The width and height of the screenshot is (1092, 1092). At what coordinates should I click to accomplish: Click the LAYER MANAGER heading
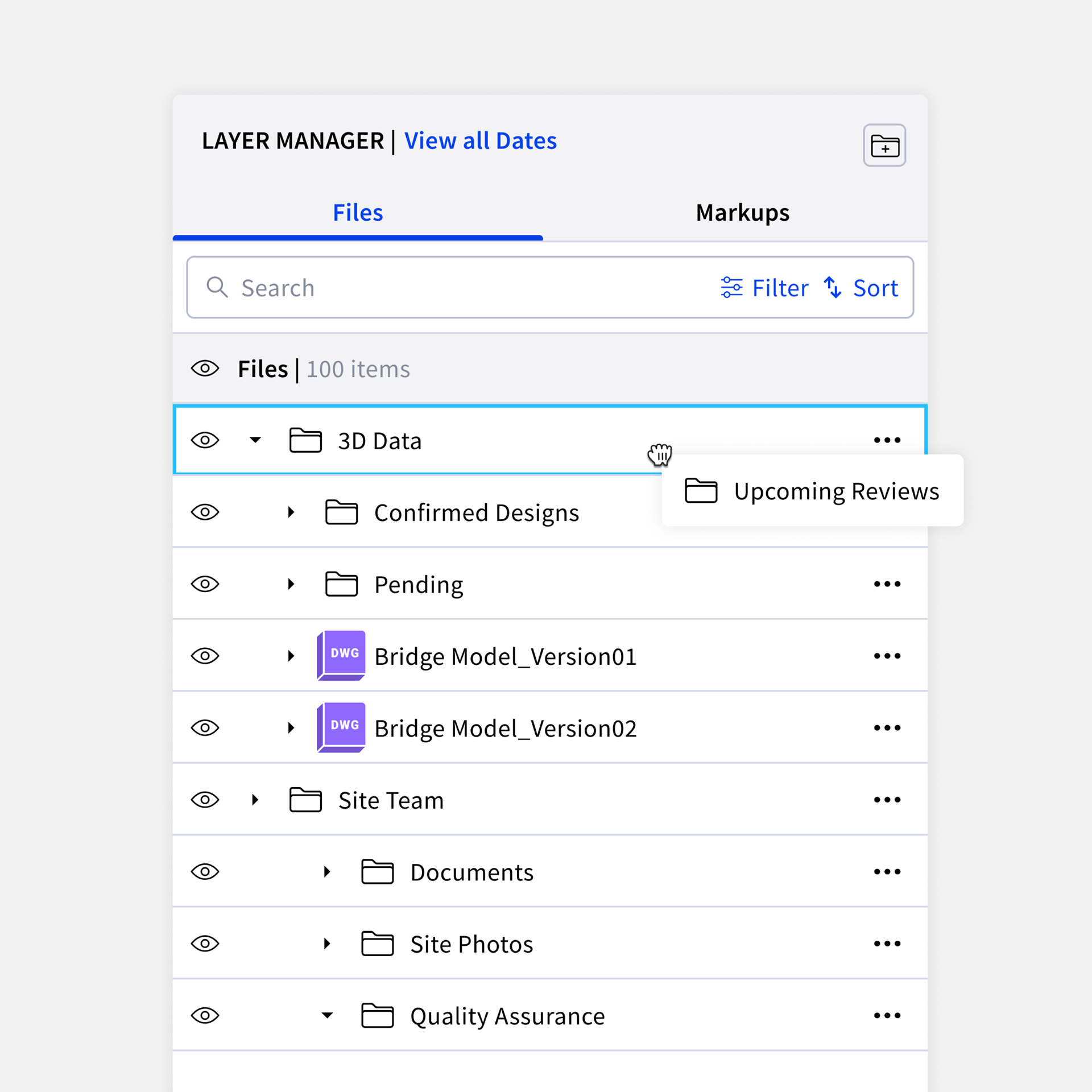coord(293,141)
